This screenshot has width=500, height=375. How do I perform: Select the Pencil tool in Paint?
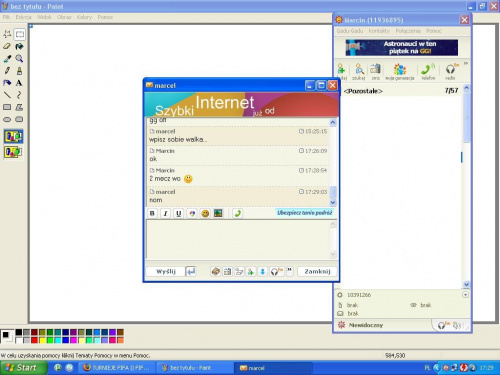coord(7,71)
